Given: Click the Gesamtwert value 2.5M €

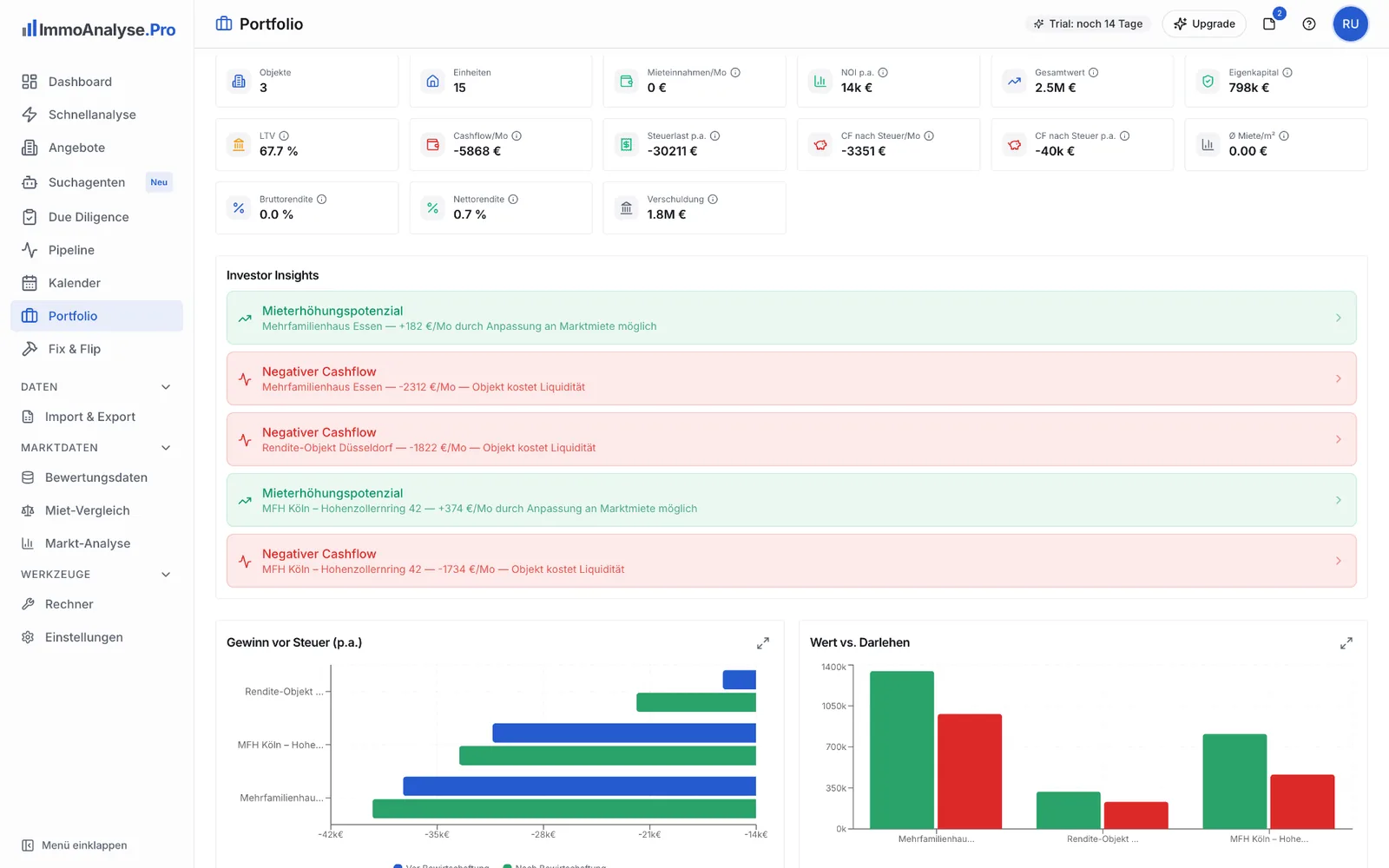Looking at the screenshot, I should pos(1055,88).
